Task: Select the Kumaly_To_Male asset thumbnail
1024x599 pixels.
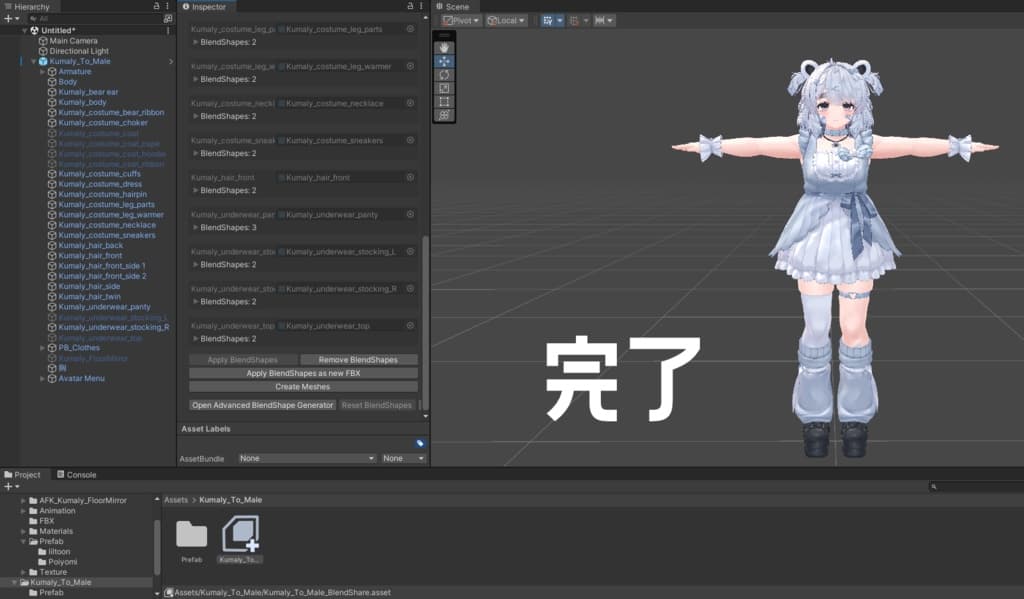Action: [x=240, y=535]
